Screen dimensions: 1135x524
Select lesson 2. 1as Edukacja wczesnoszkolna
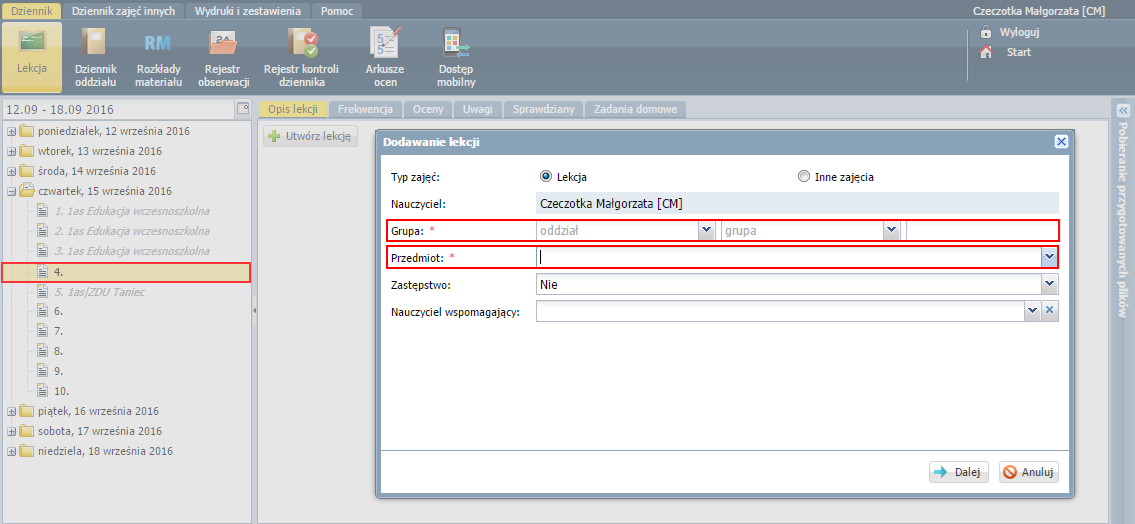coord(132,231)
